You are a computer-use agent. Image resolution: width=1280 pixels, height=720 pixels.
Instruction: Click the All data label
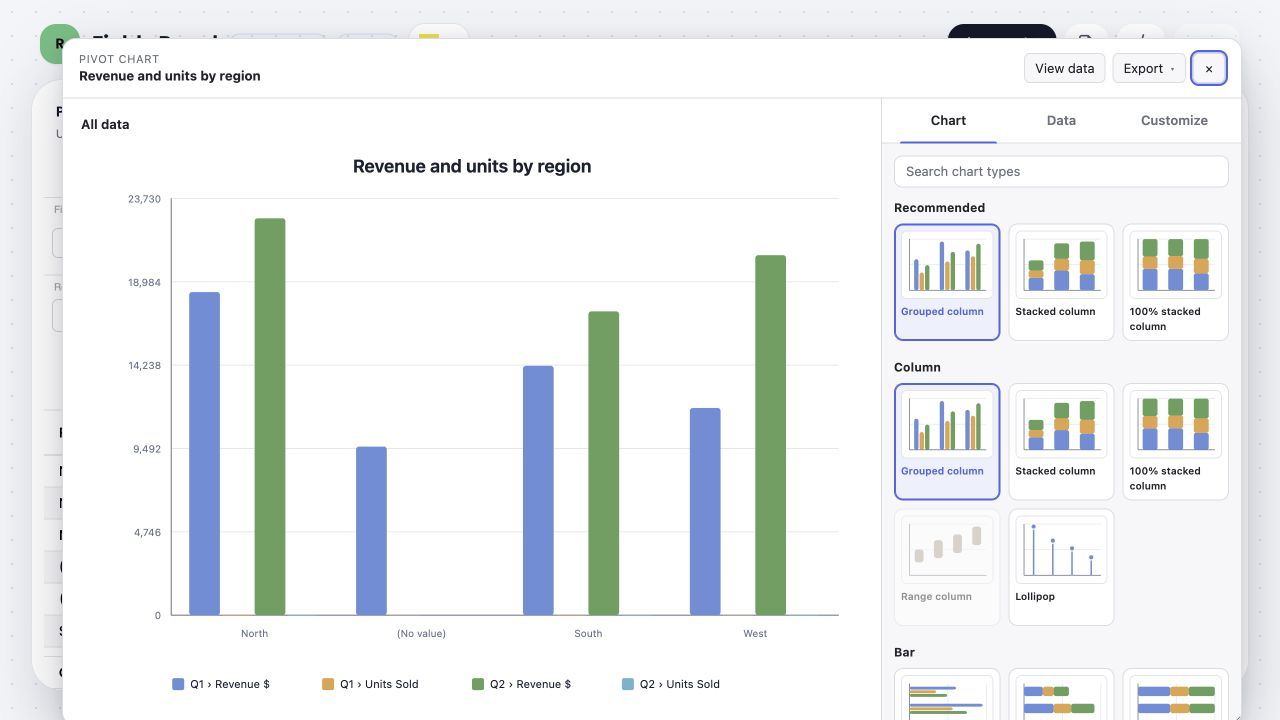click(105, 124)
